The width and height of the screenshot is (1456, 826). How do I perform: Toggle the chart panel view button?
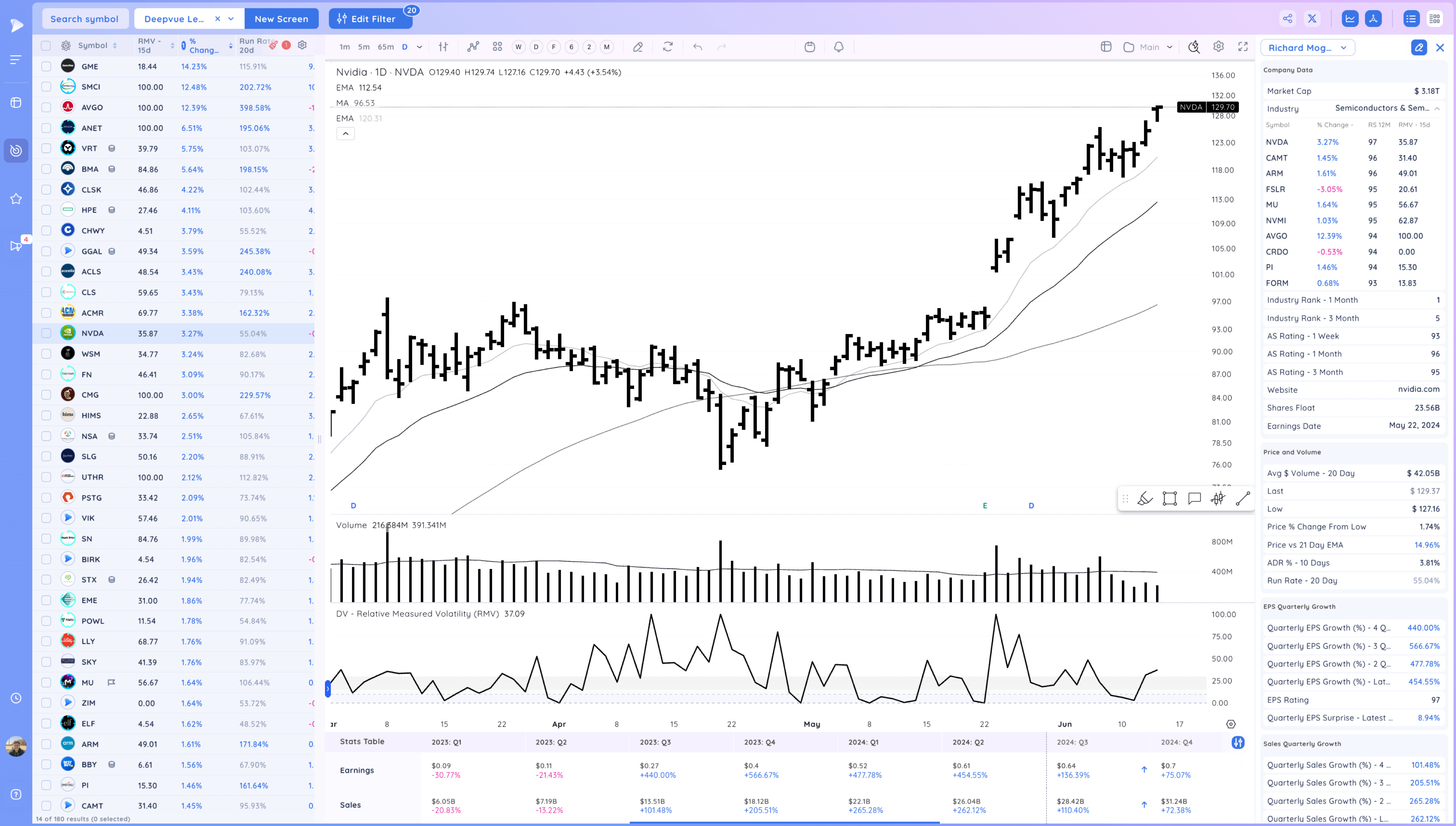[1350, 19]
